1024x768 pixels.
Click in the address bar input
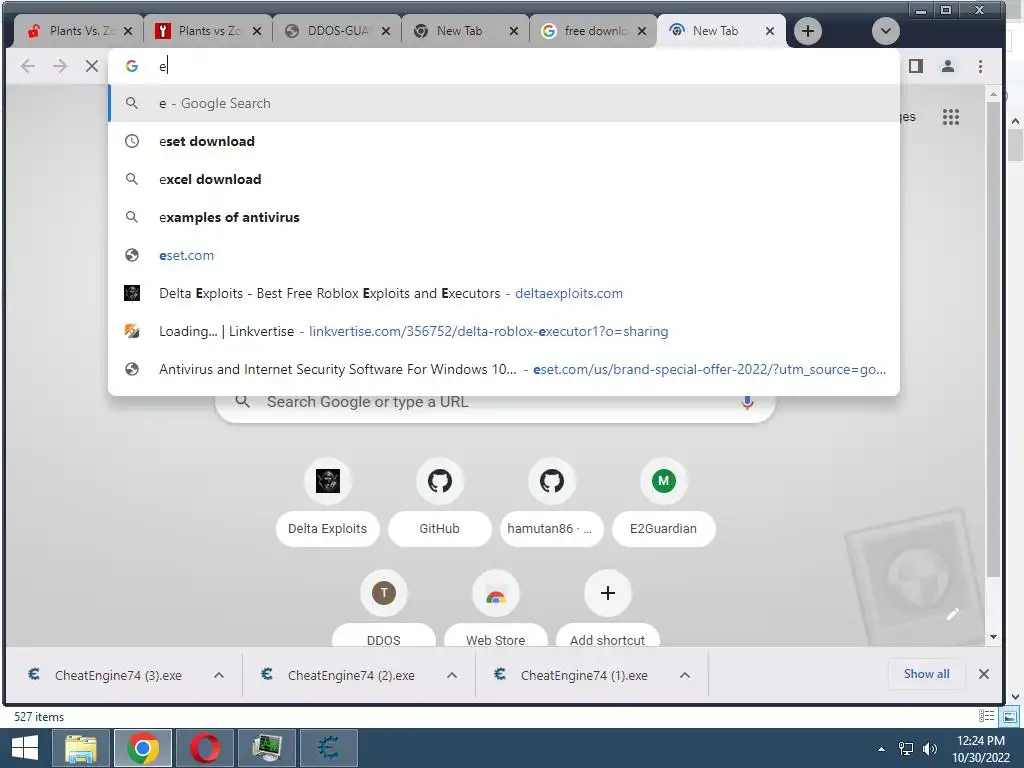(504, 66)
